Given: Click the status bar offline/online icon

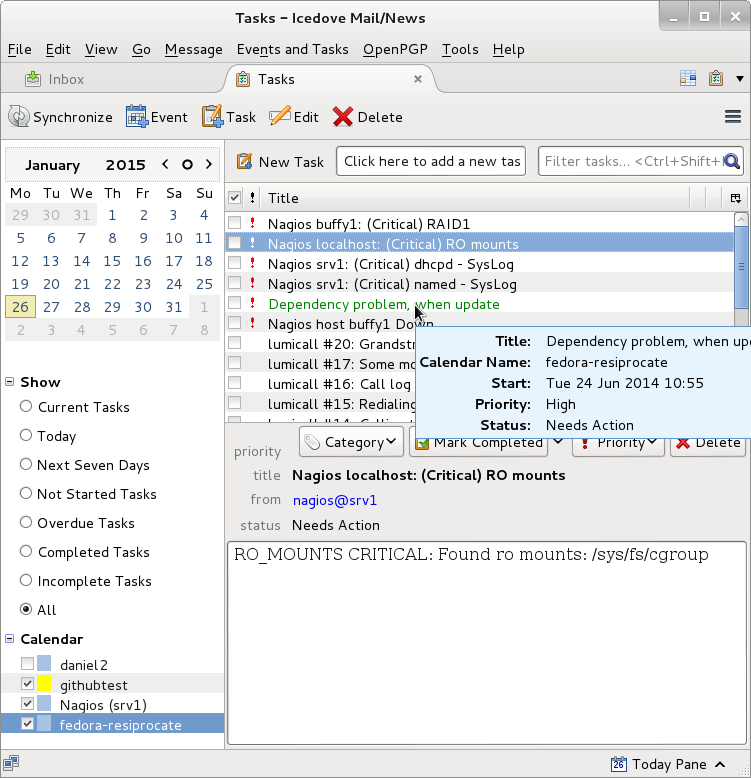Looking at the screenshot, I should tap(10, 762).
